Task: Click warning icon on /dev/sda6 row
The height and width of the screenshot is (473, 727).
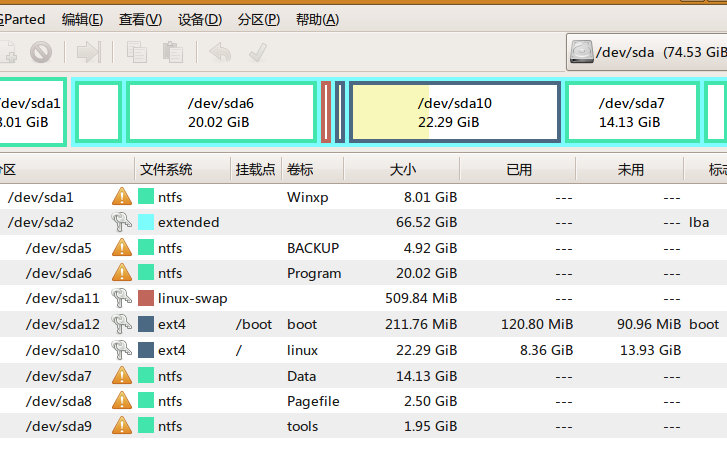Action: (x=121, y=273)
